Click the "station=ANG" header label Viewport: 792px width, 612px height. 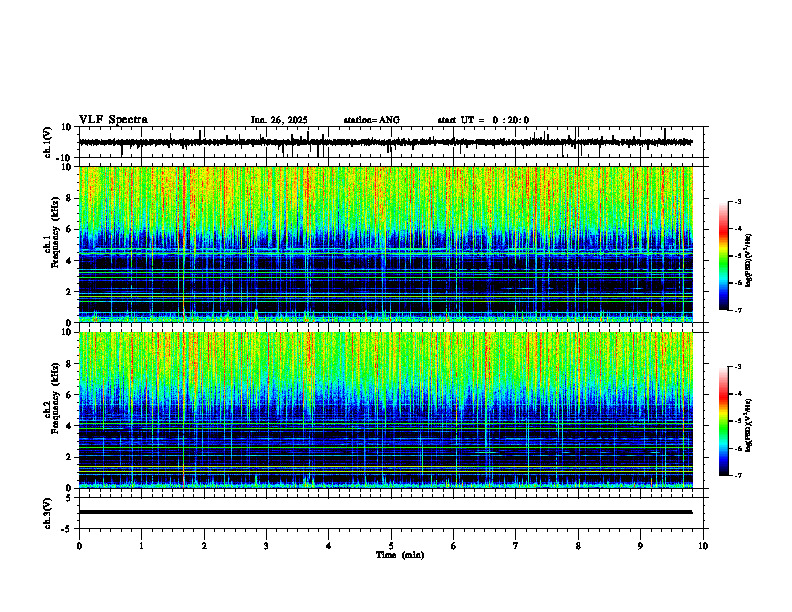coord(372,120)
